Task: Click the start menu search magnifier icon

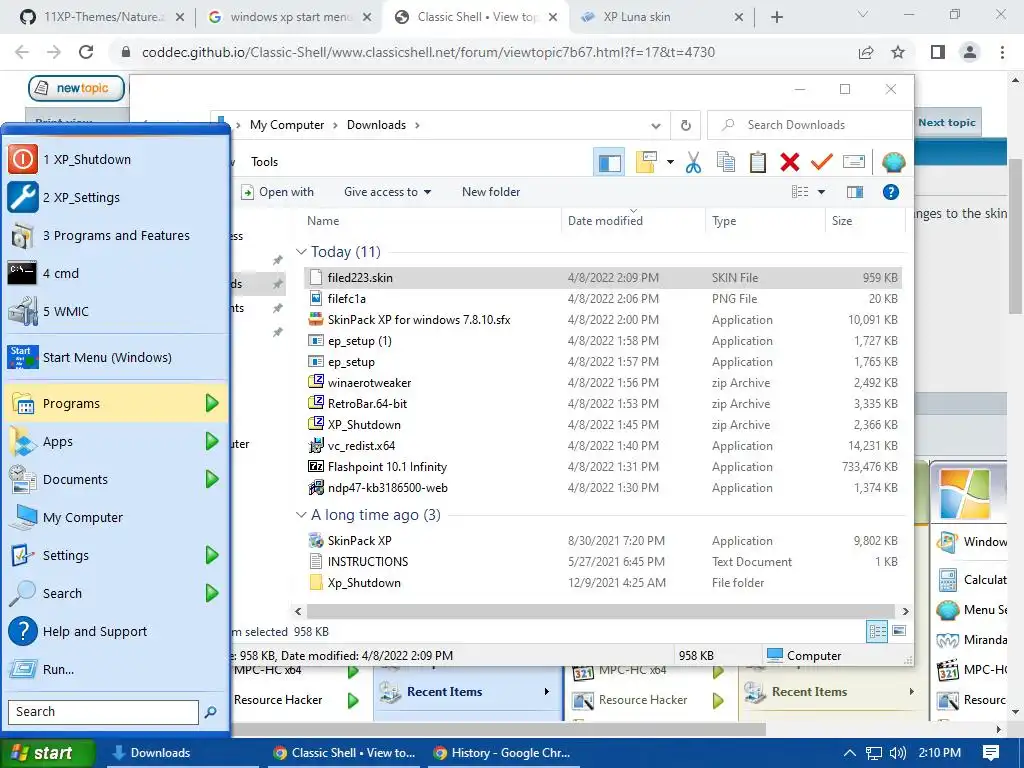Action: (210, 712)
